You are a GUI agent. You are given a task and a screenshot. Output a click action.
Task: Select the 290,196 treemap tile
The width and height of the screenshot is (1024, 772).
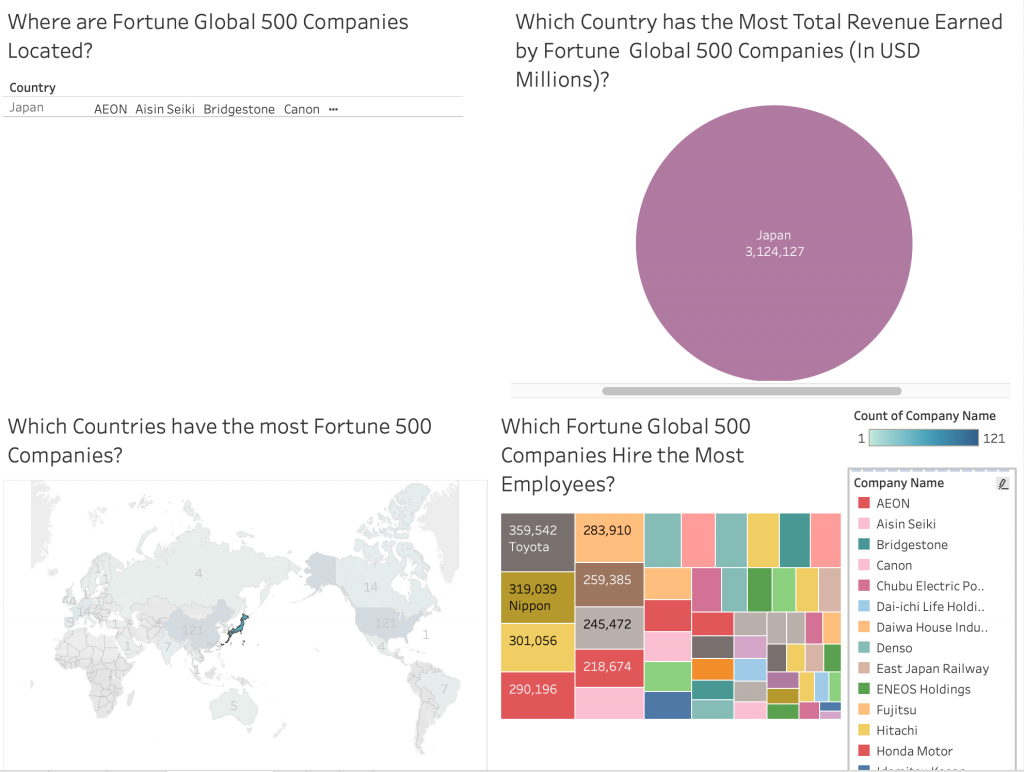tap(537, 696)
